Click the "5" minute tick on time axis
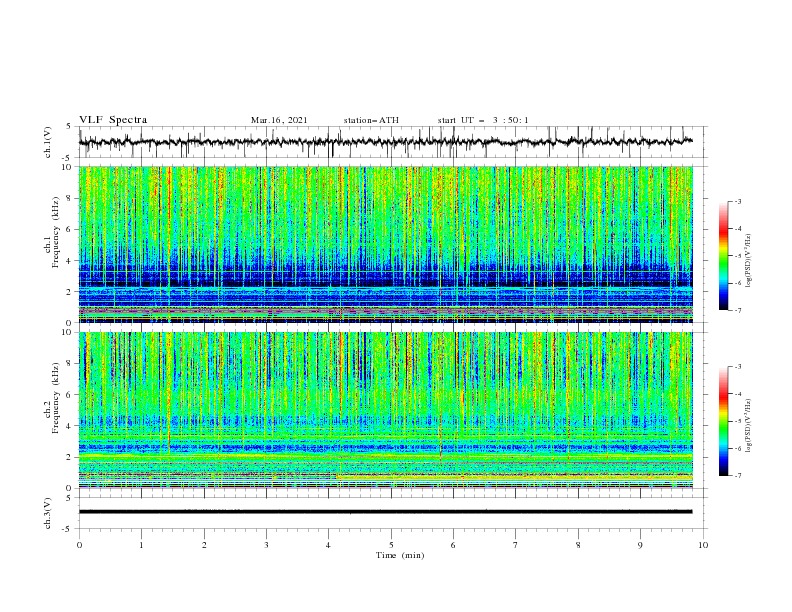792x612 pixels. point(391,545)
